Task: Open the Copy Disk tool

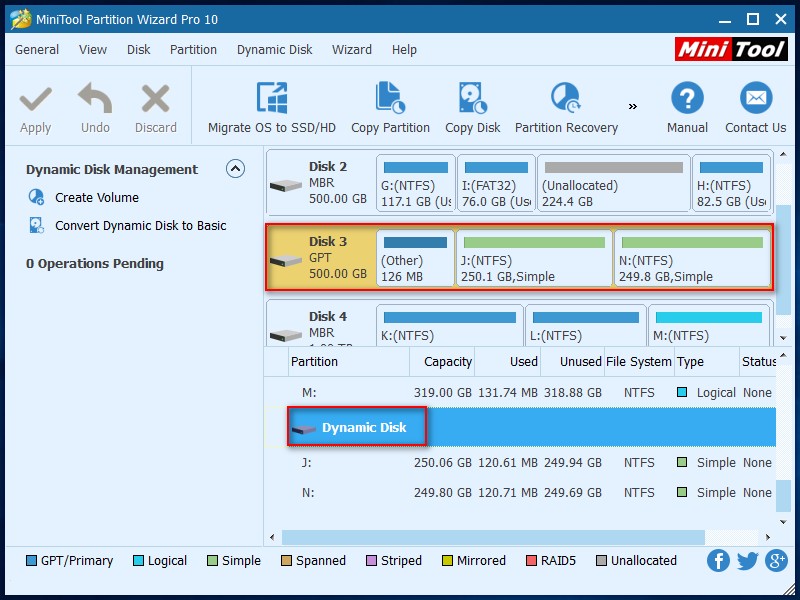Action: (x=473, y=99)
